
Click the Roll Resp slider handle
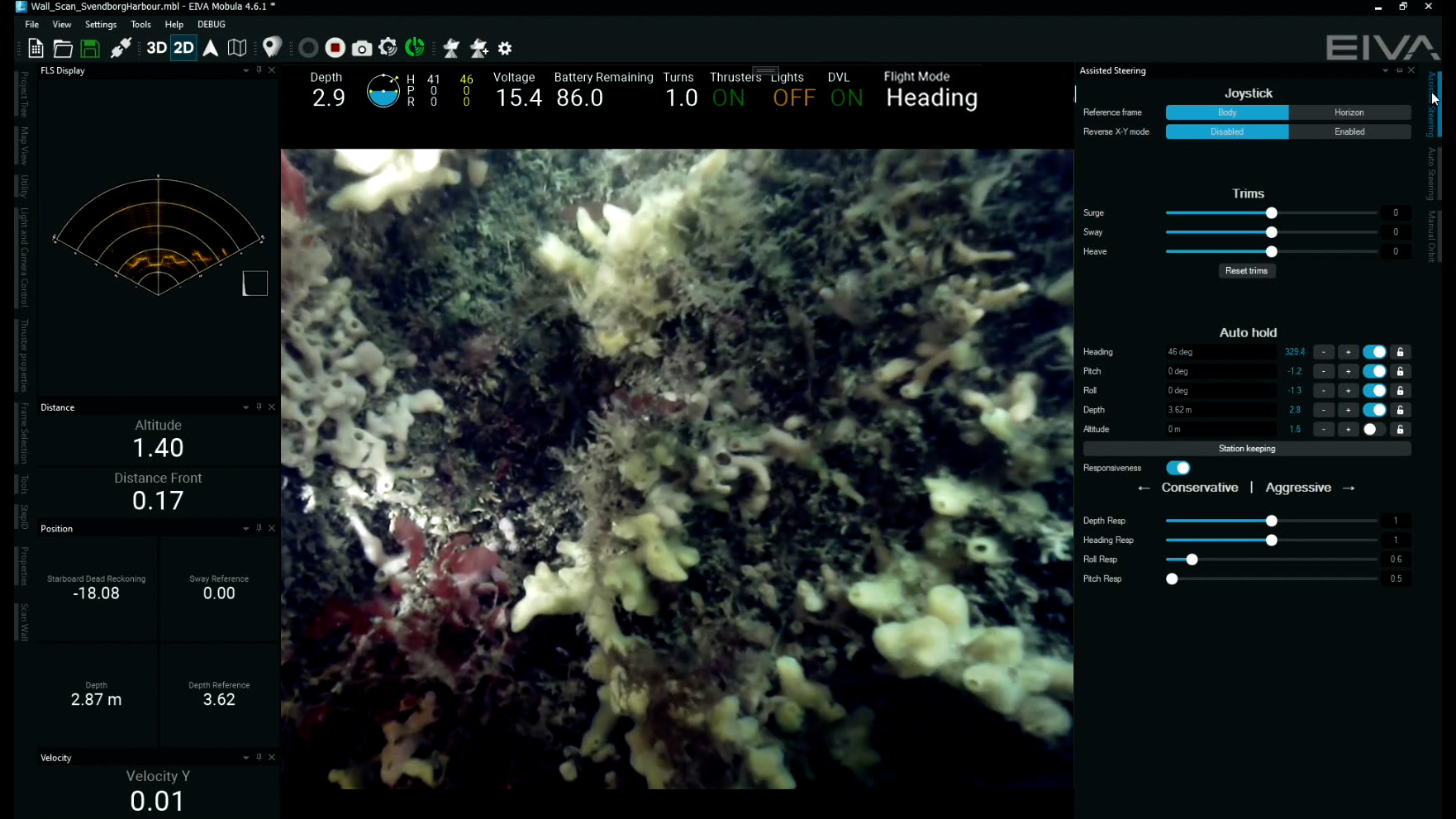click(1192, 559)
